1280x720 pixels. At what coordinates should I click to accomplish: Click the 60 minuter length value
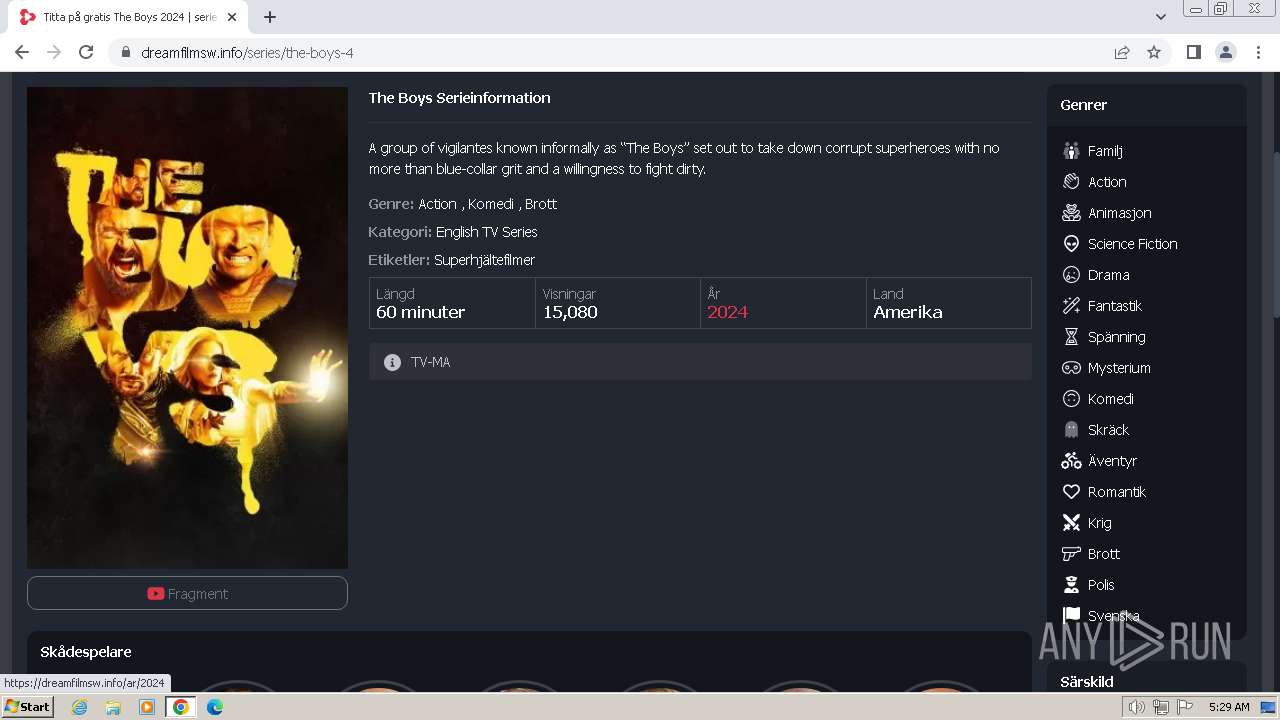point(420,312)
